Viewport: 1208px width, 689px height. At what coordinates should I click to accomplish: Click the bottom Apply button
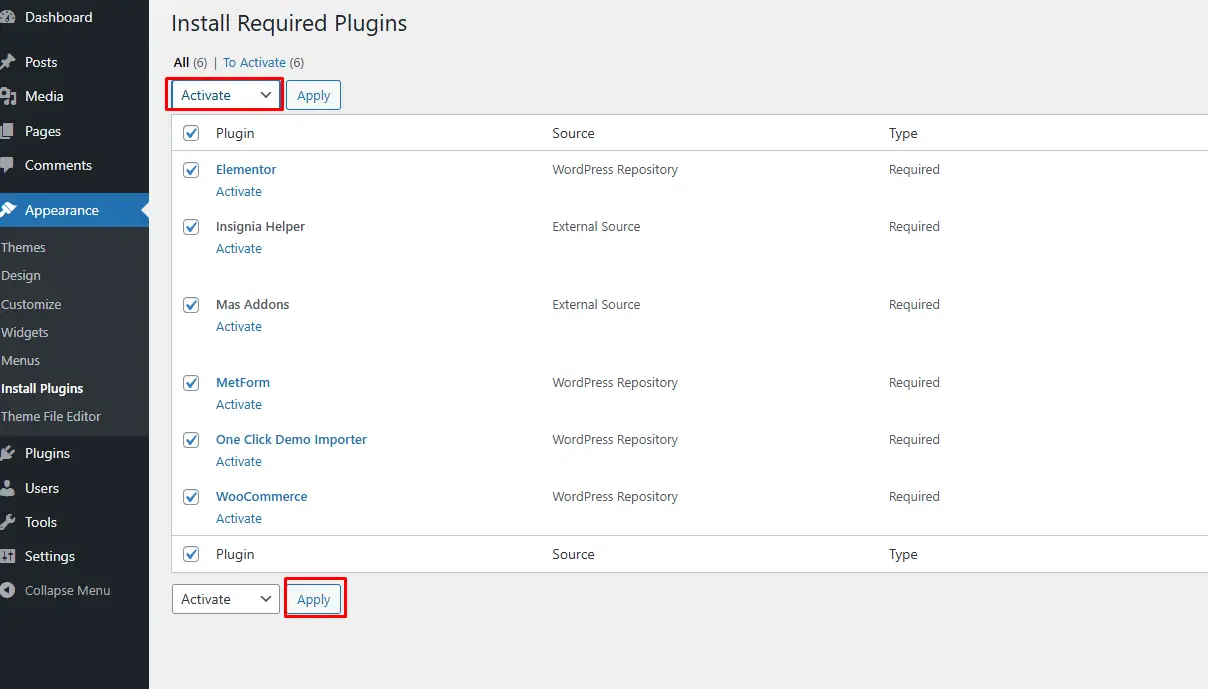(313, 599)
